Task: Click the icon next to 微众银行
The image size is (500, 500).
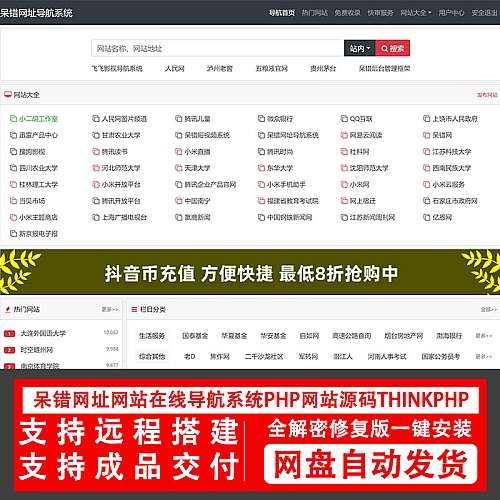Action: [x=261, y=119]
